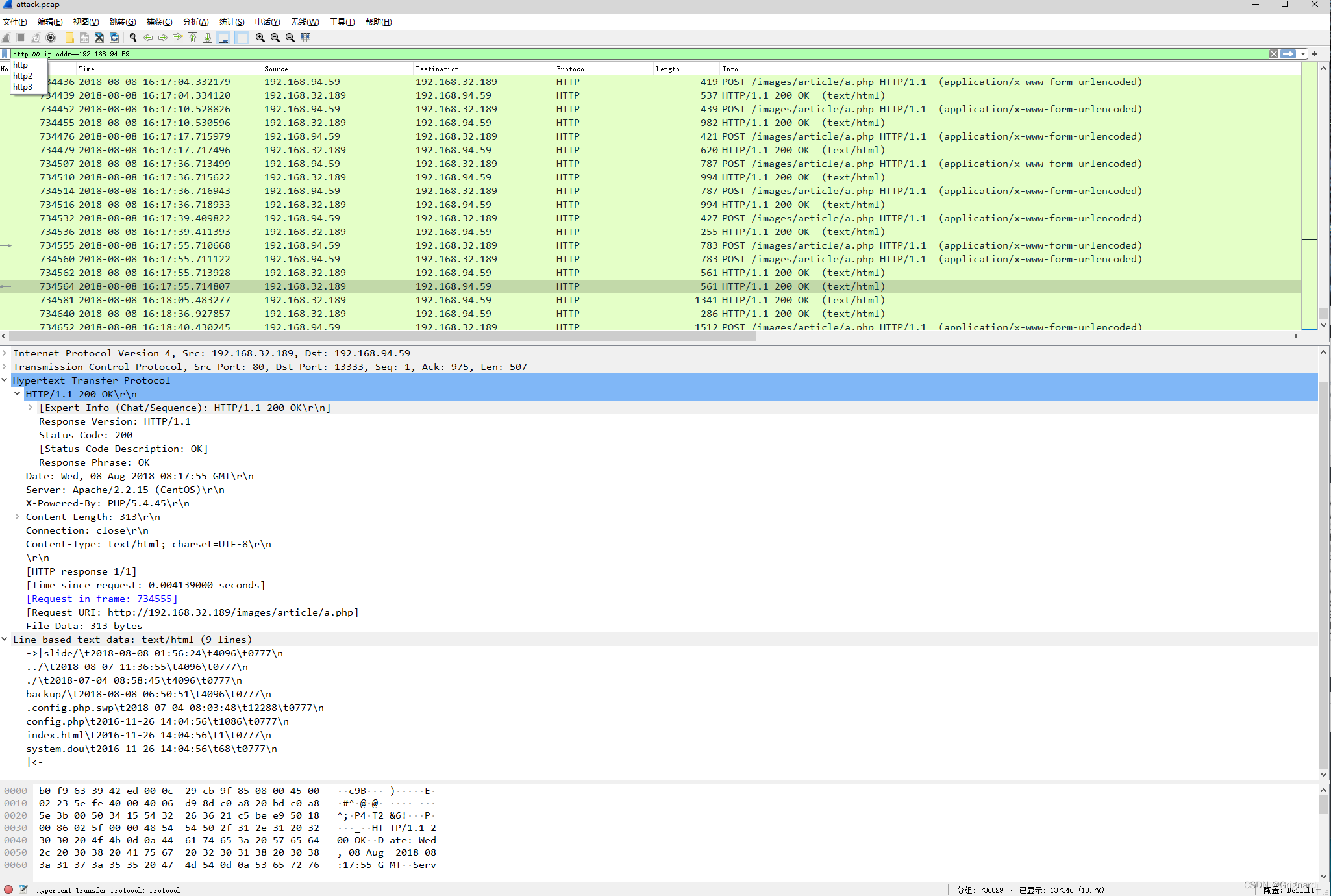
Task: Clear the display filter with X
Action: (1274, 54)
